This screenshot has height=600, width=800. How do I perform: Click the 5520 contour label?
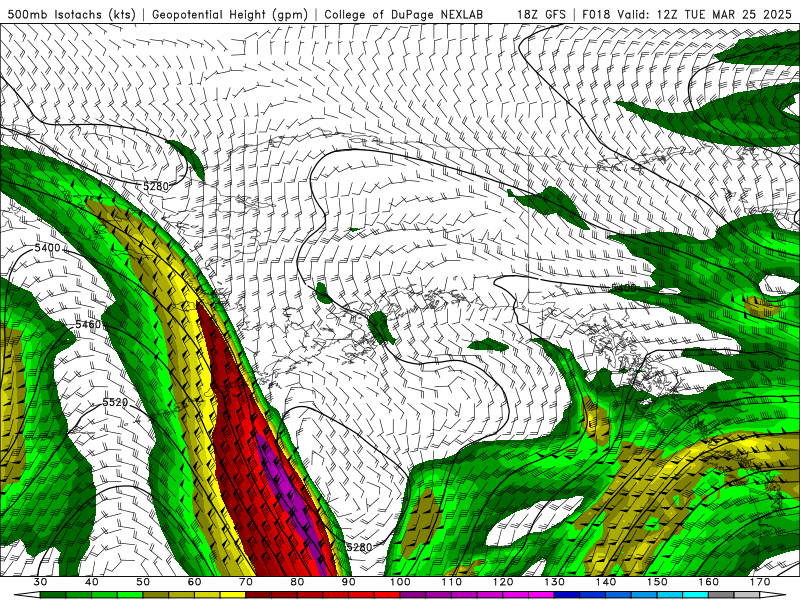(x=115, y=402)
